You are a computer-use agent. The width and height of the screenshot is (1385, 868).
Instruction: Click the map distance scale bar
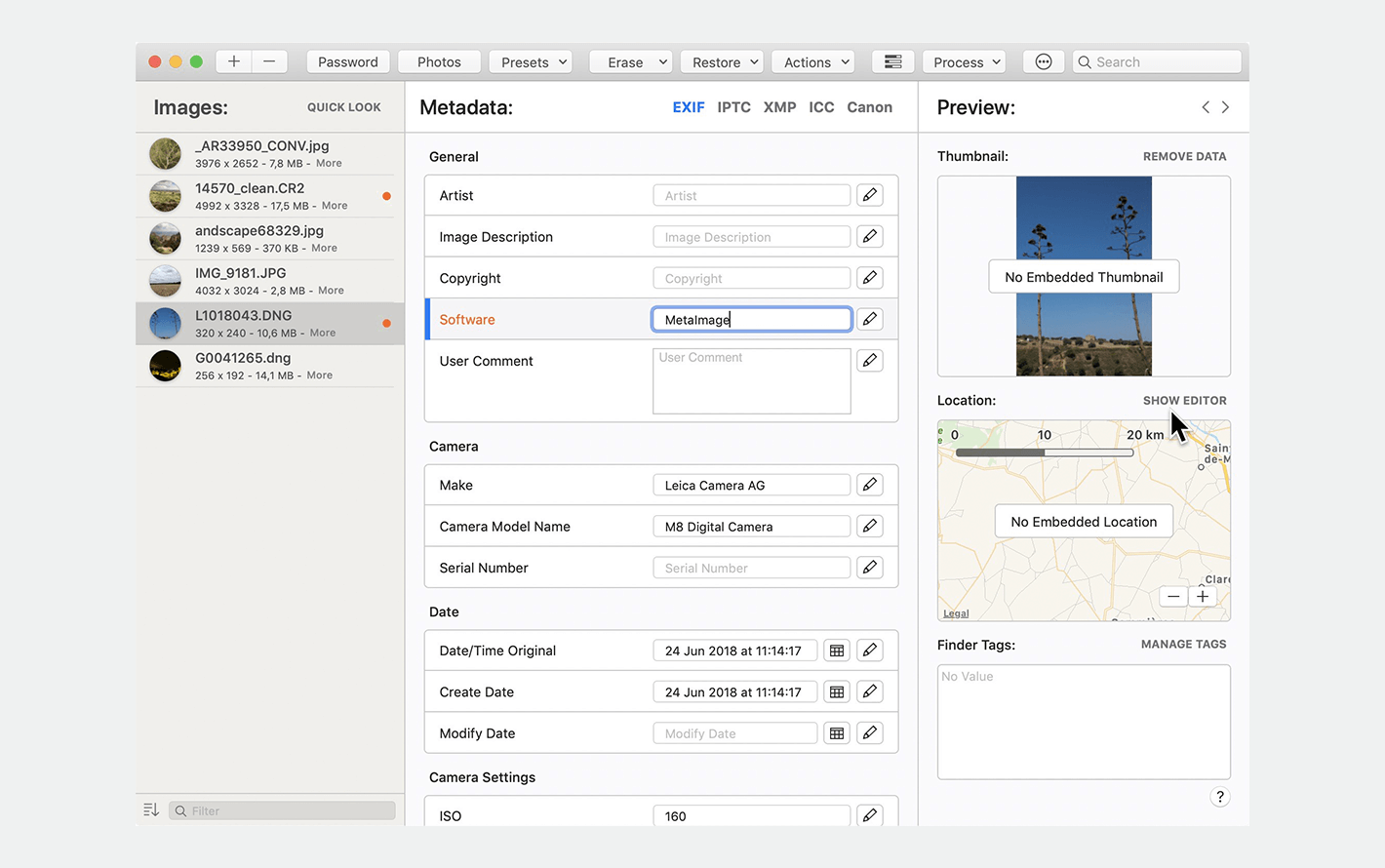click(1044, 453)
